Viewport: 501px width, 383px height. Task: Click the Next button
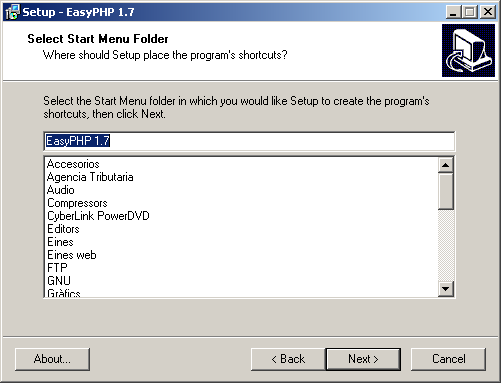[x=363, y=359]
